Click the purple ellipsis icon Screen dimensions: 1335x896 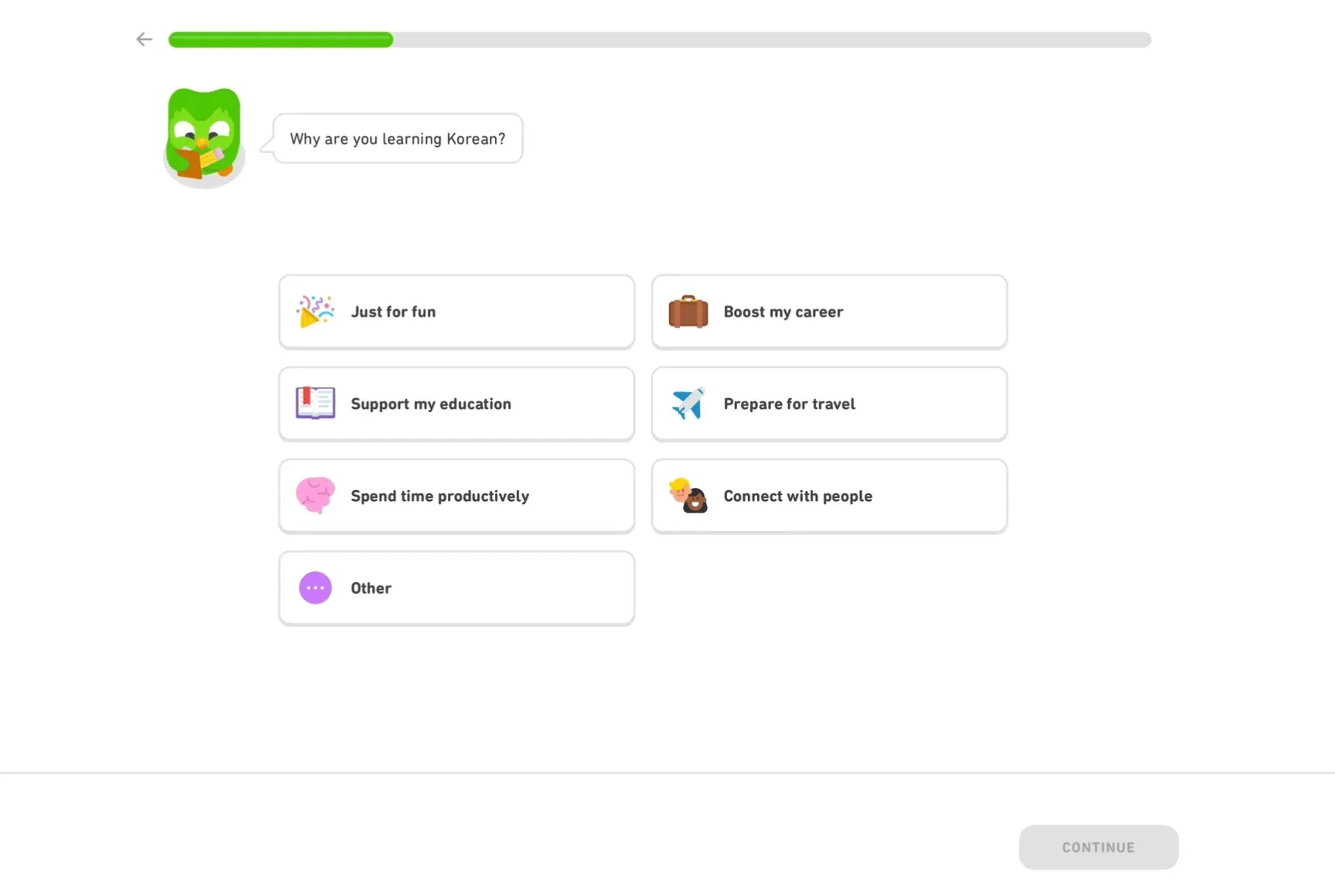pos(315,588)
